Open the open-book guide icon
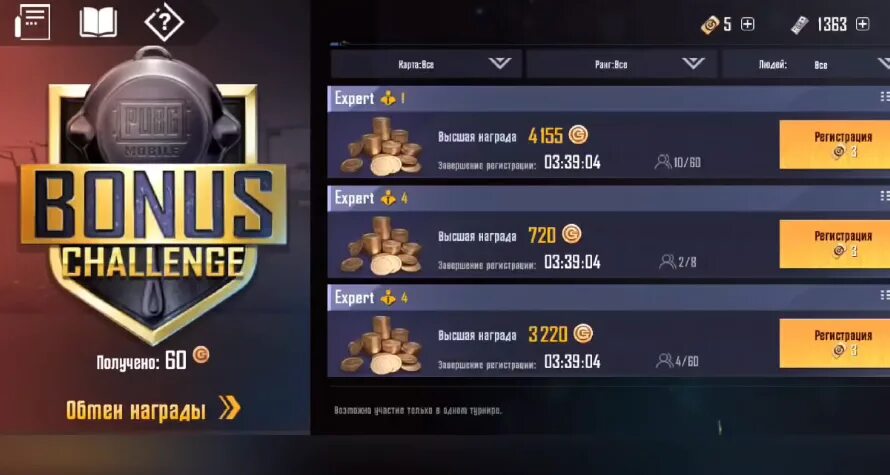This screenshot has width=890, height=475. coord(98,22)
